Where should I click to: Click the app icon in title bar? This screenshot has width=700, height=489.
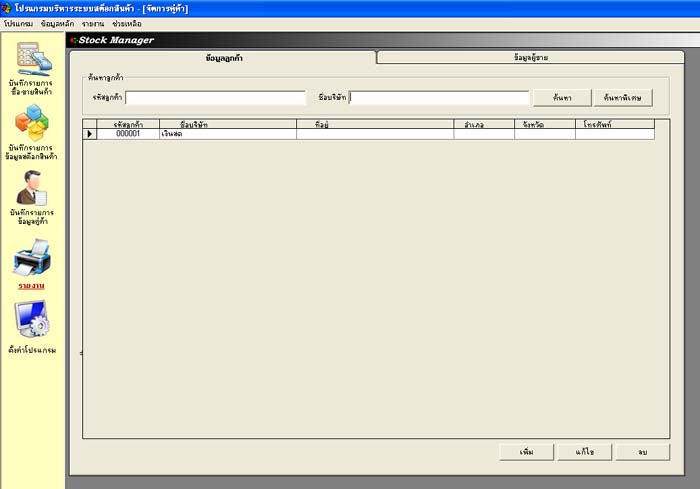click(x=7, y=8)
